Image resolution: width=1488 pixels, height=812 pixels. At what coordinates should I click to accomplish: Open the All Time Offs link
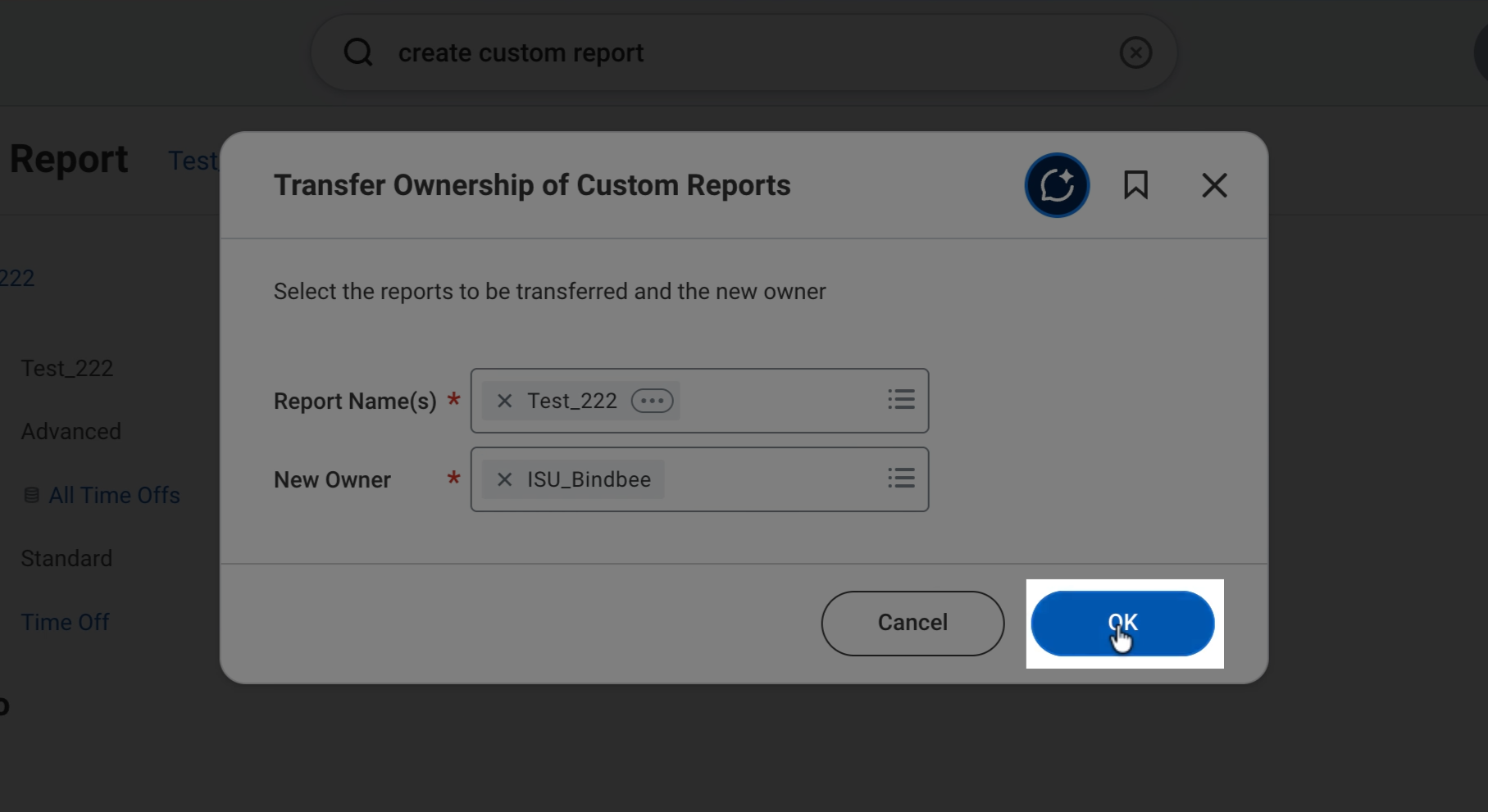coord(114,495)
